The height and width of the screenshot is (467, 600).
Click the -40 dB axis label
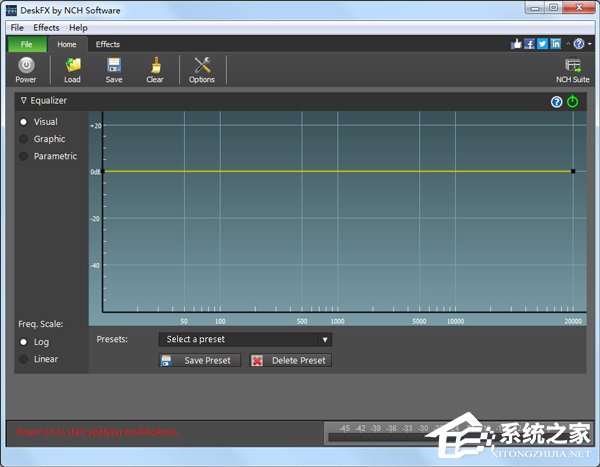[x=95, y=265]
